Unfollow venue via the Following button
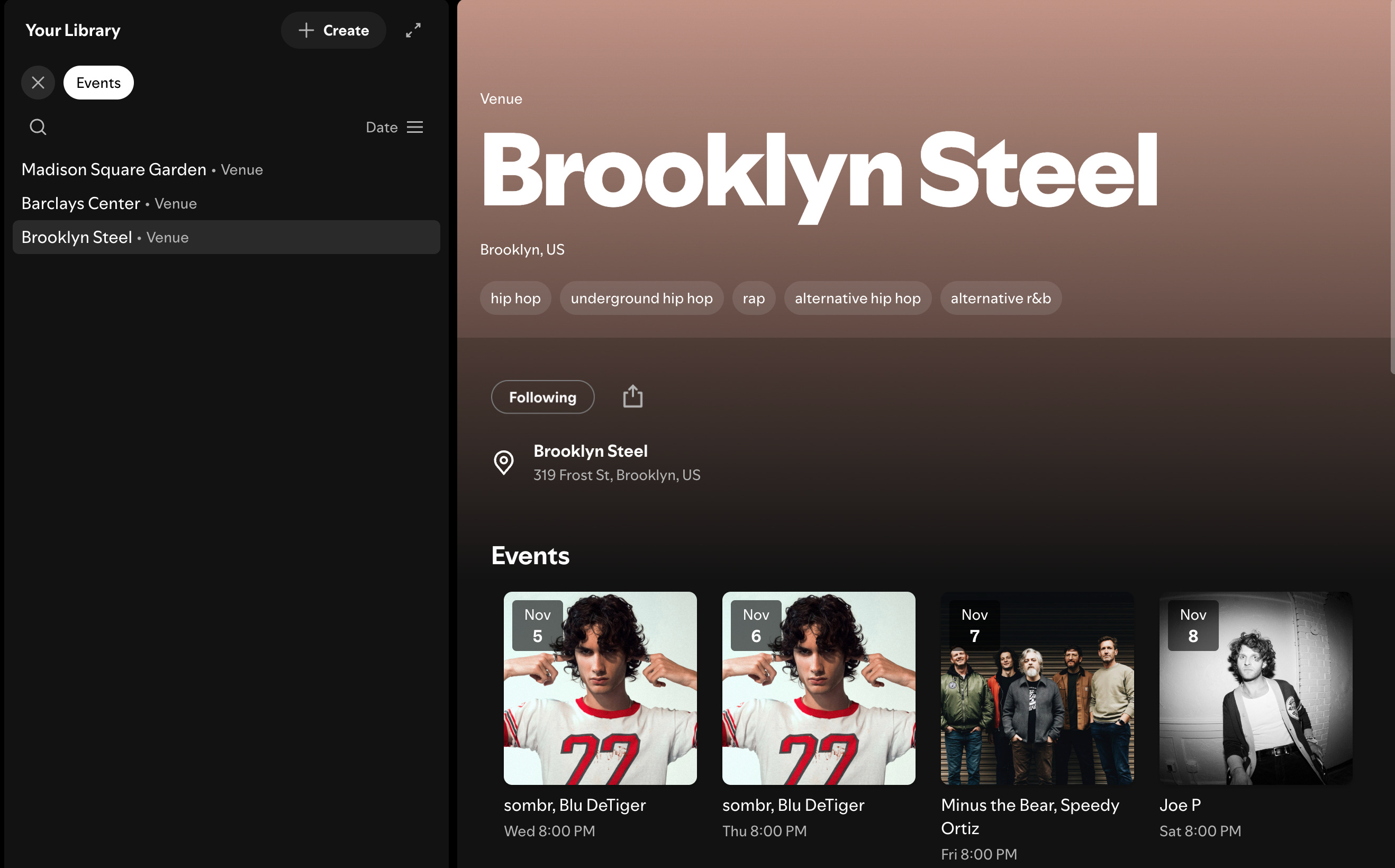The width and height of the screenshot is (1395, 868). pos(542,397)
